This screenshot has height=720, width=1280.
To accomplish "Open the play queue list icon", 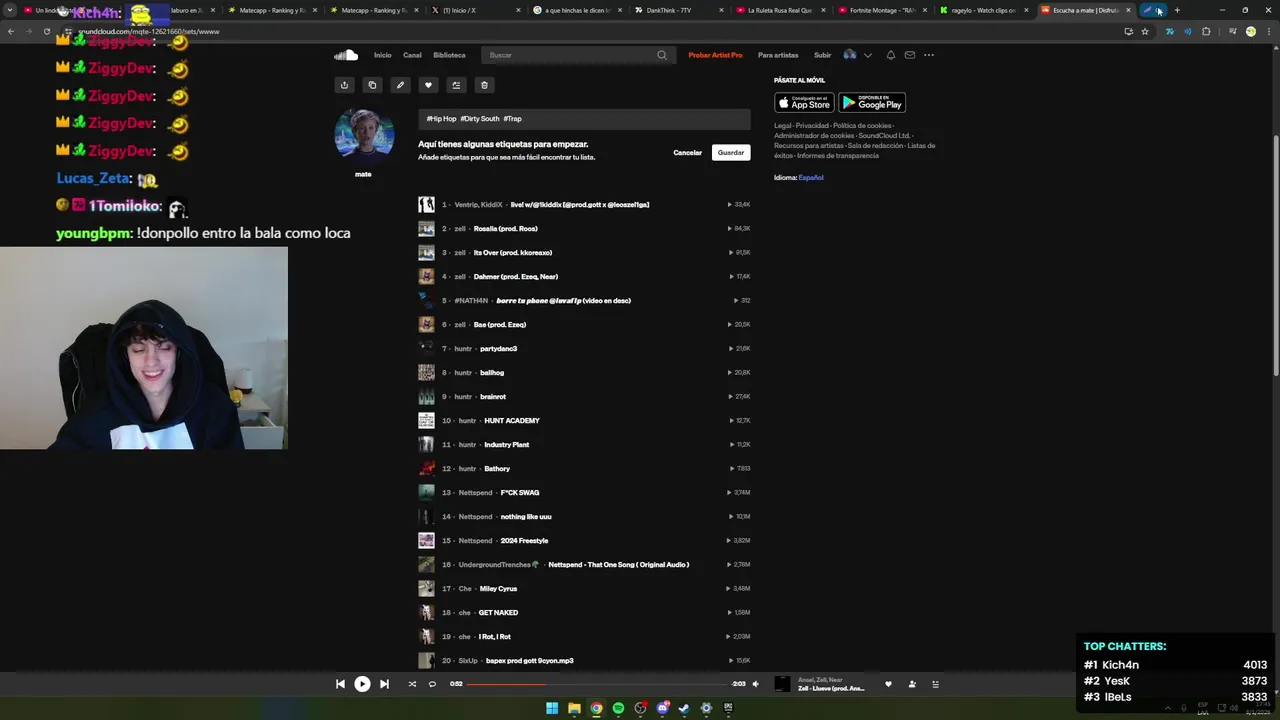I will 936,684.
